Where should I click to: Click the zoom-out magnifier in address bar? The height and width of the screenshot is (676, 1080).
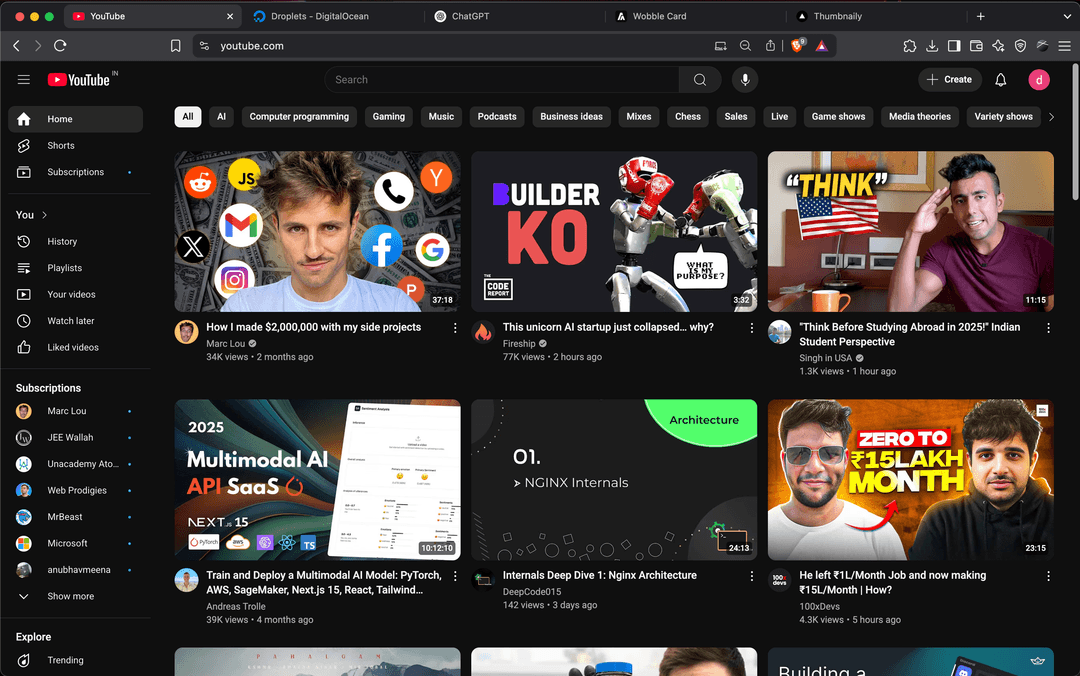[x=745, y=45]
